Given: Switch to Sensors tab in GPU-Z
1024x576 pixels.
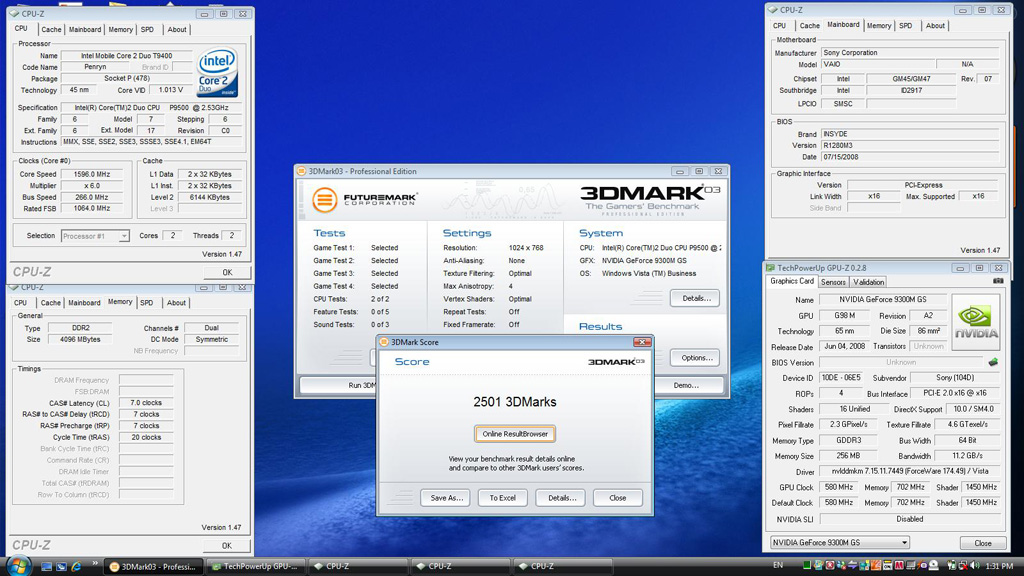Looking at the screenshot, I should [x=833, y=282].
